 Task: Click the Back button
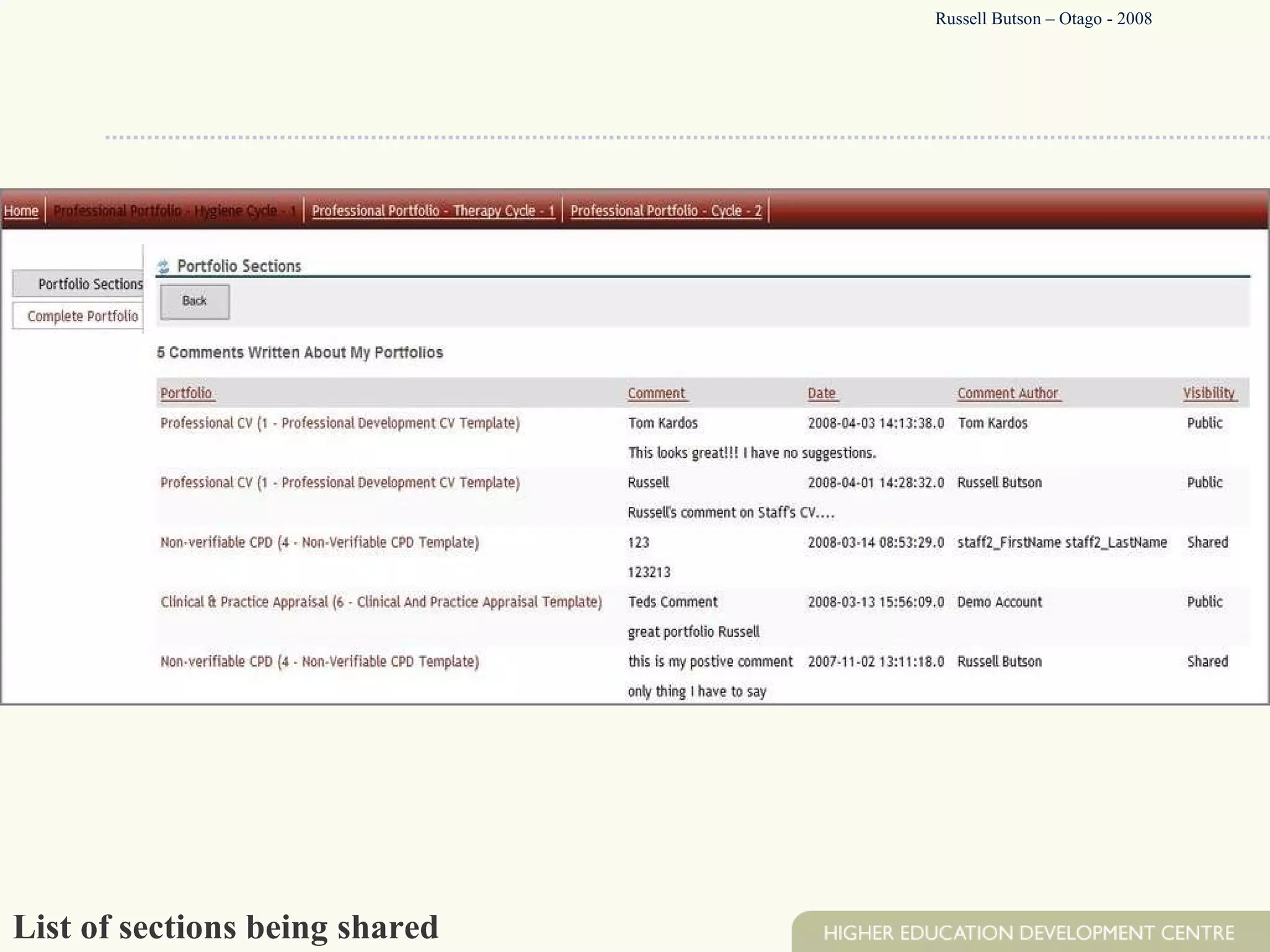pyautogui.click(x=195, y=302)
